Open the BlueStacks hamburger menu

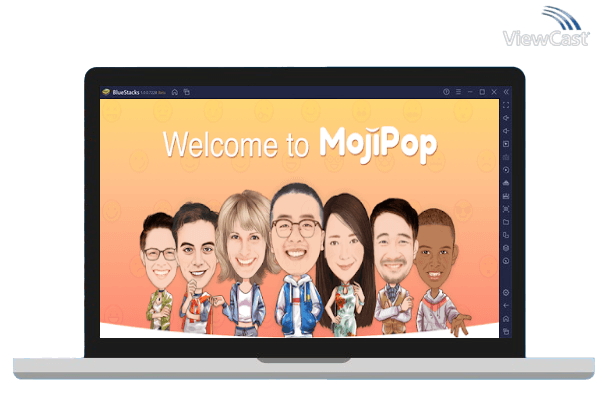pyautogui.click(x=458, y=92)
